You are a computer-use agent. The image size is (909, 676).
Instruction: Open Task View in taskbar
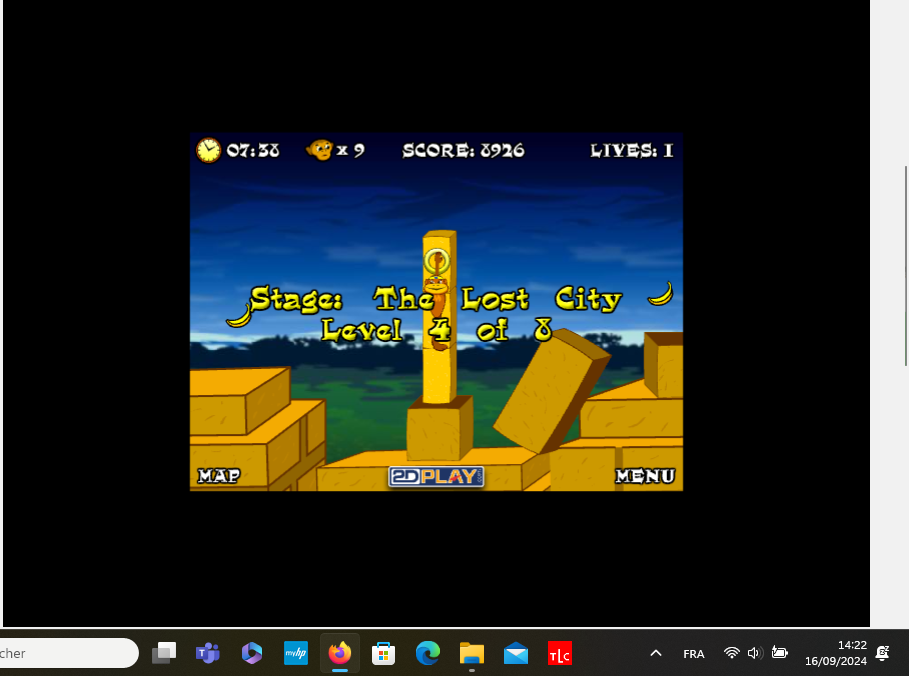click(x=164, y=653)
